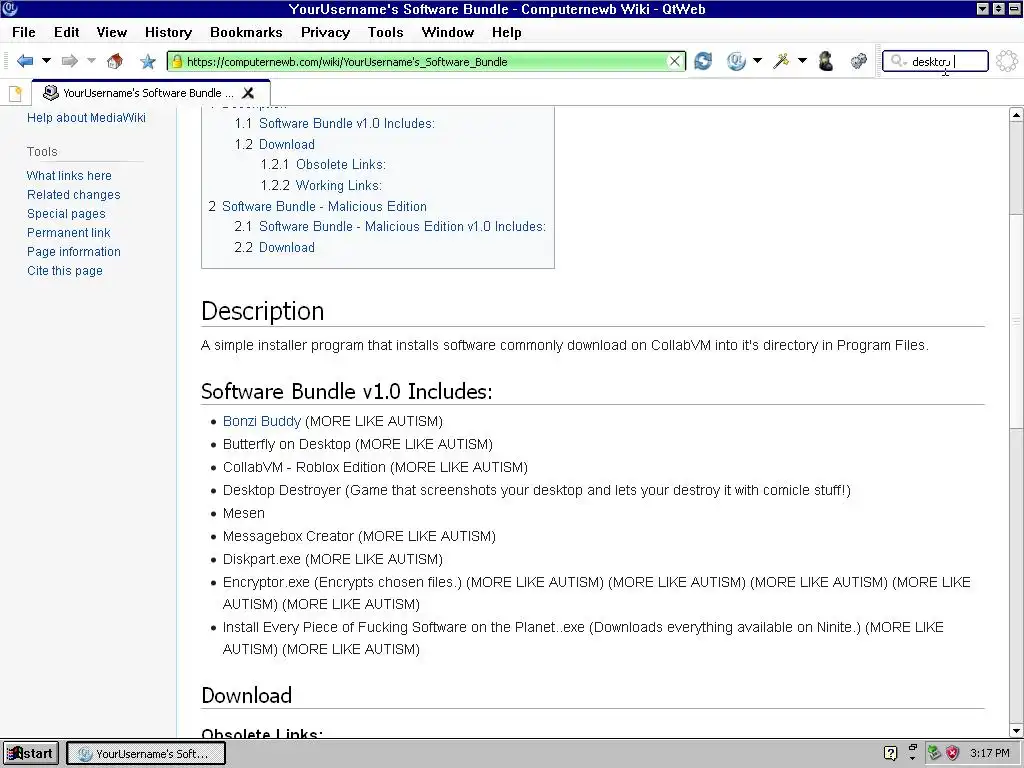Jump to 1.2.2 Working Links entry
The height and width of the screenshot is (768, 1024).
[x=321, y=185]
